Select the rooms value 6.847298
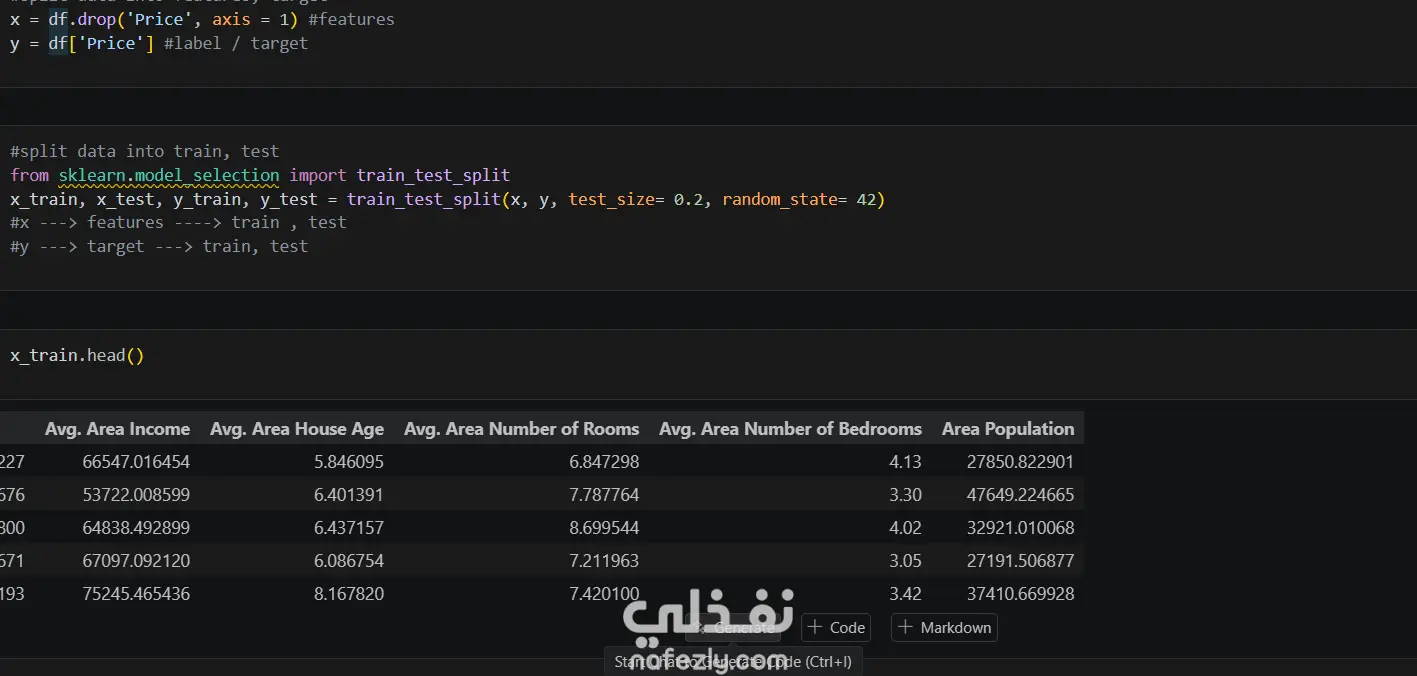 604,462
